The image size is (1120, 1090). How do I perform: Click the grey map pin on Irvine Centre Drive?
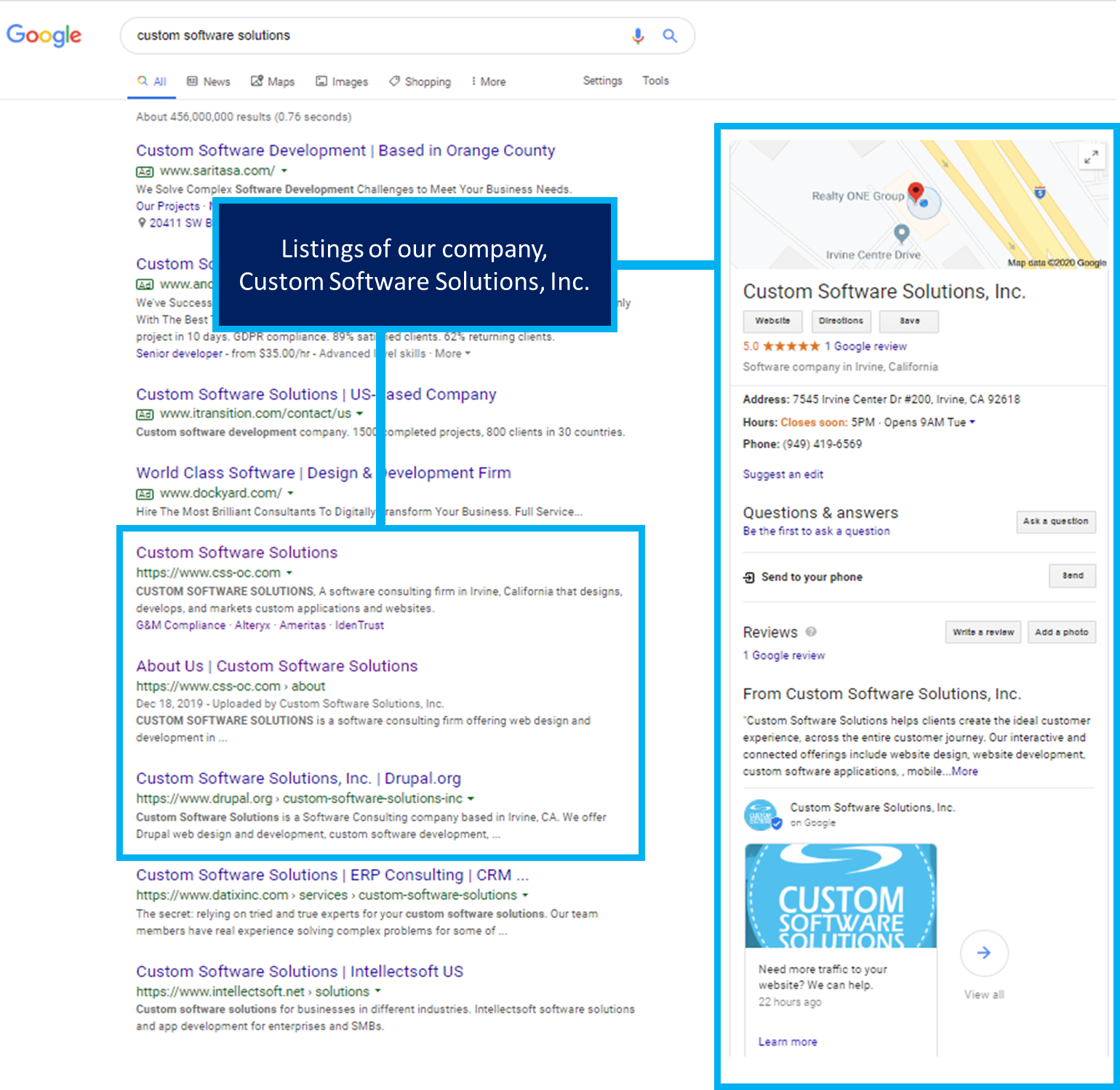(901, 233)
